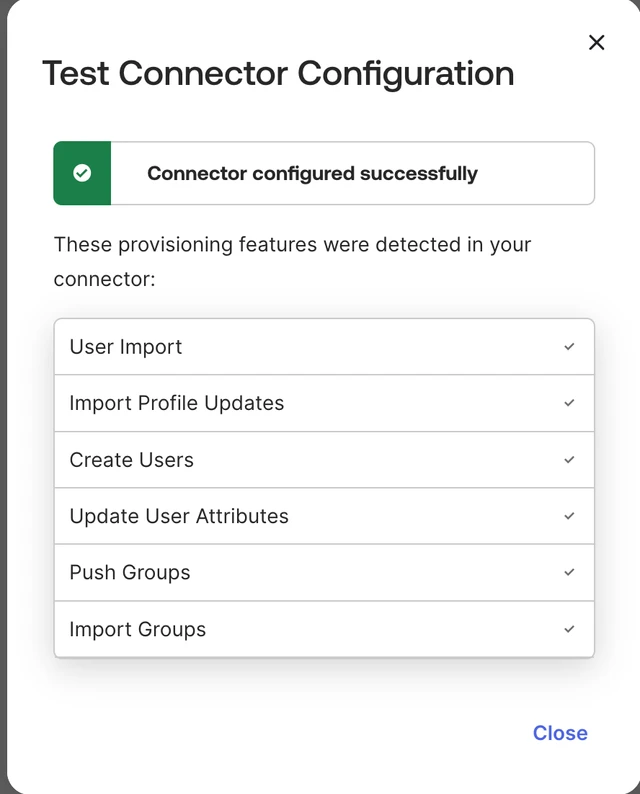Screen dimensions: 640x794
Task: Select the User Import feature label
Action: coord(126,347)
